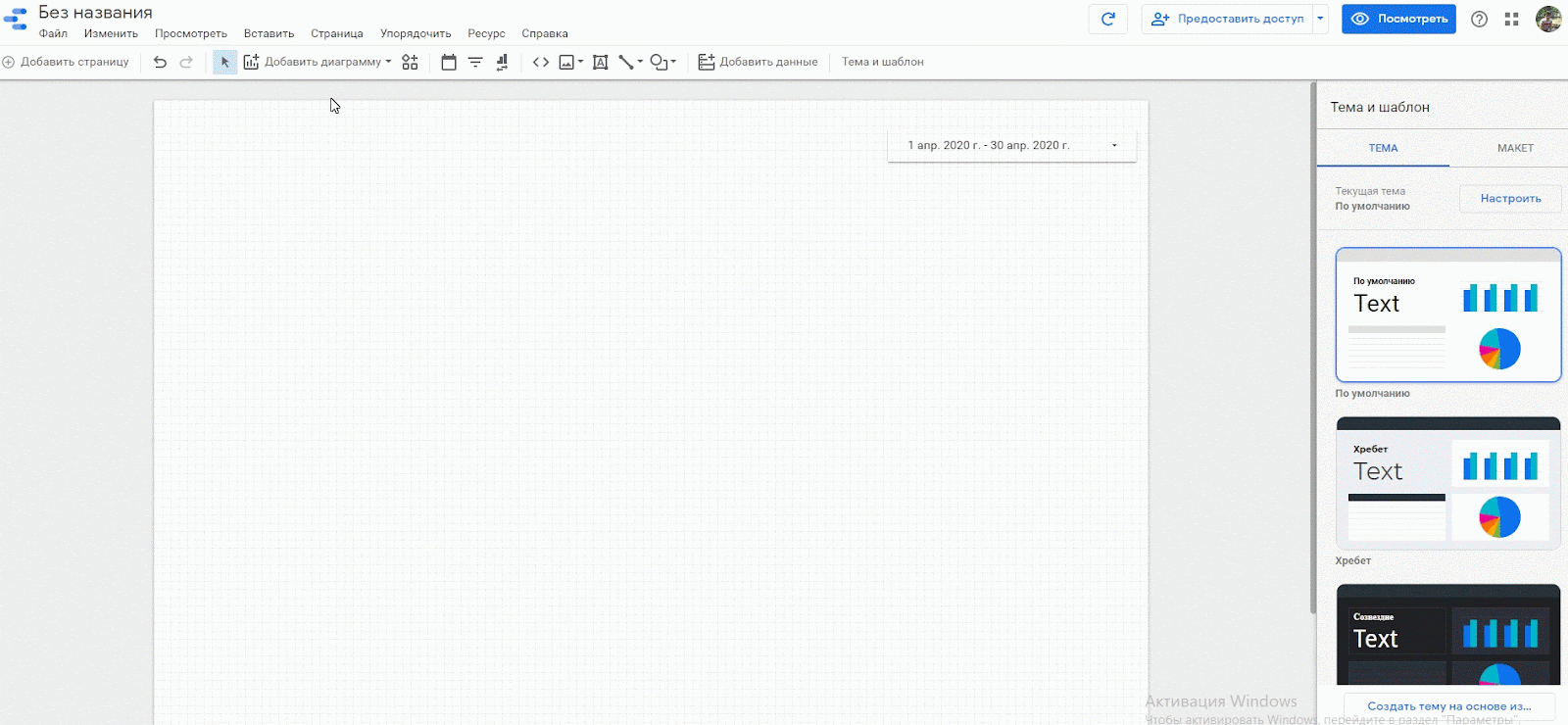Open the Google apps grid
This screenshot has width=1568, height=725.
(x=1511, y=19)
